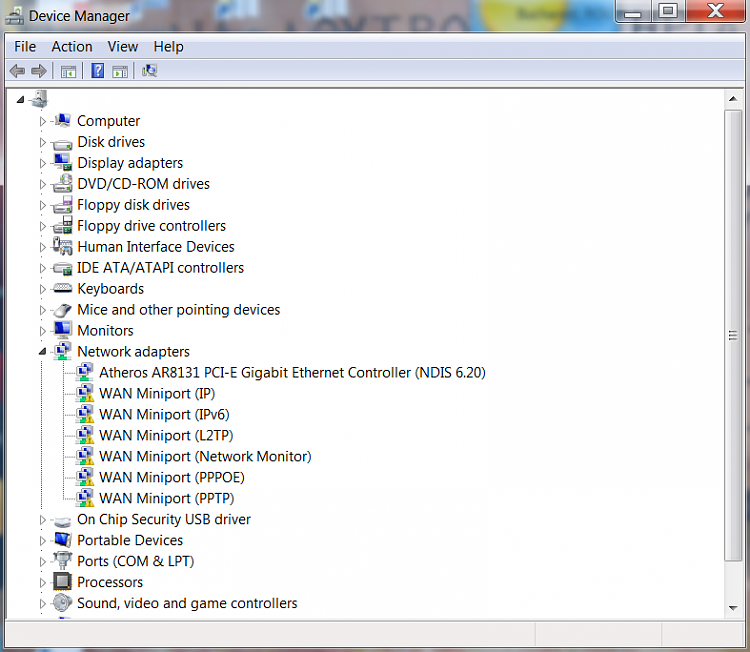This screenshot has width=750, height=652.
Task: Click the Atheros AR8131 adapter icon
Action: [85, 373]
